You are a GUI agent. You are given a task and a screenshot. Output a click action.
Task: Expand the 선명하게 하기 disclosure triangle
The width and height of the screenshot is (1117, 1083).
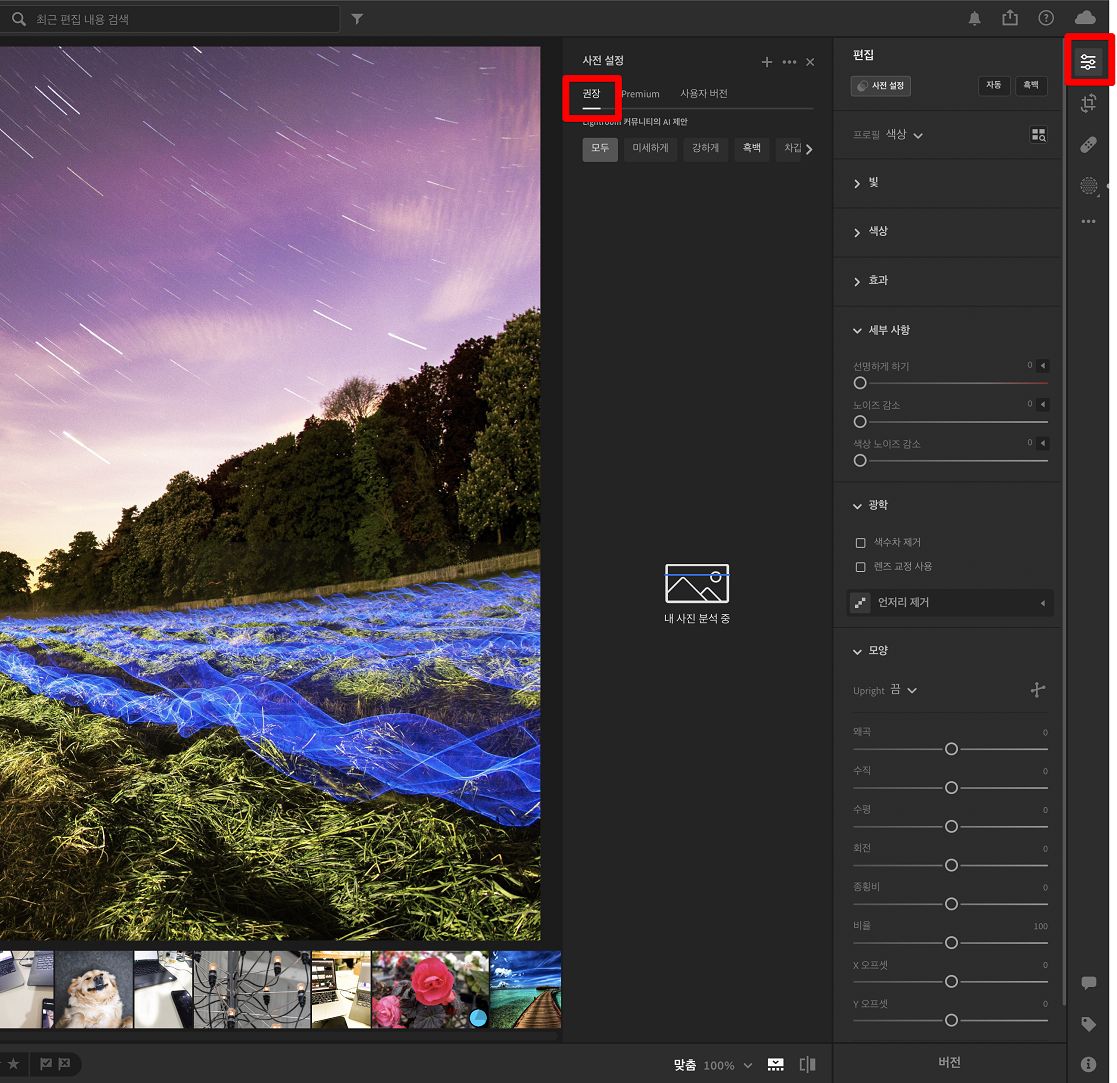1043,366
